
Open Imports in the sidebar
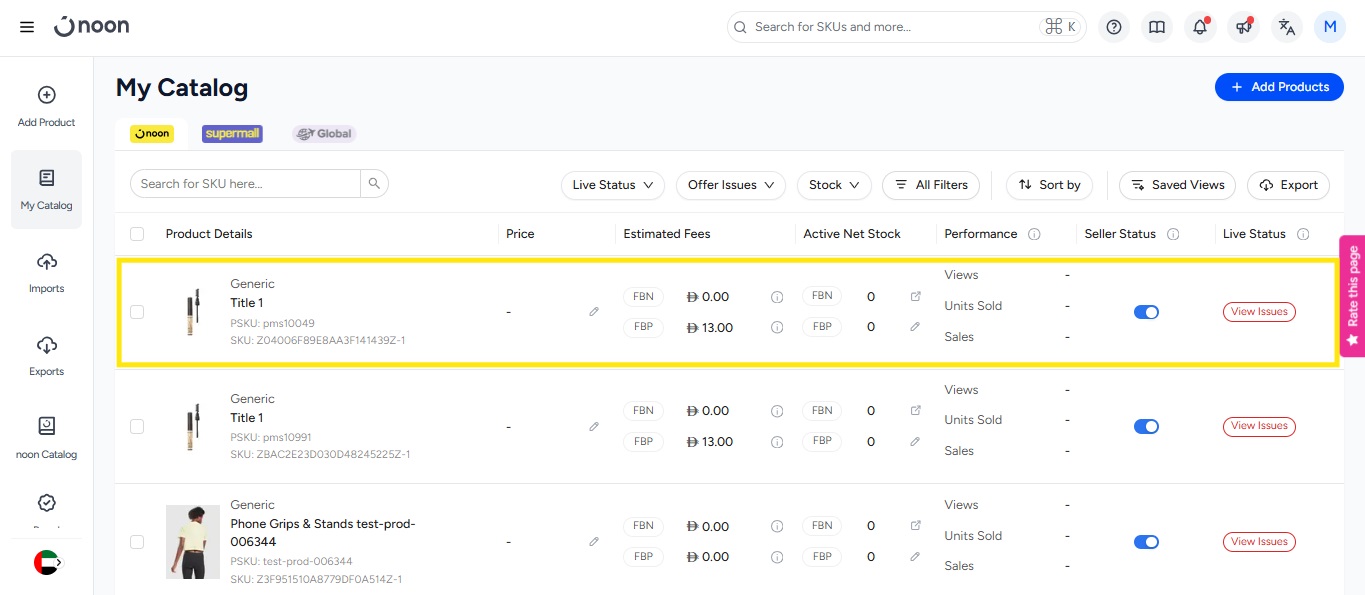pyautogui.click(x=46, y=272)
